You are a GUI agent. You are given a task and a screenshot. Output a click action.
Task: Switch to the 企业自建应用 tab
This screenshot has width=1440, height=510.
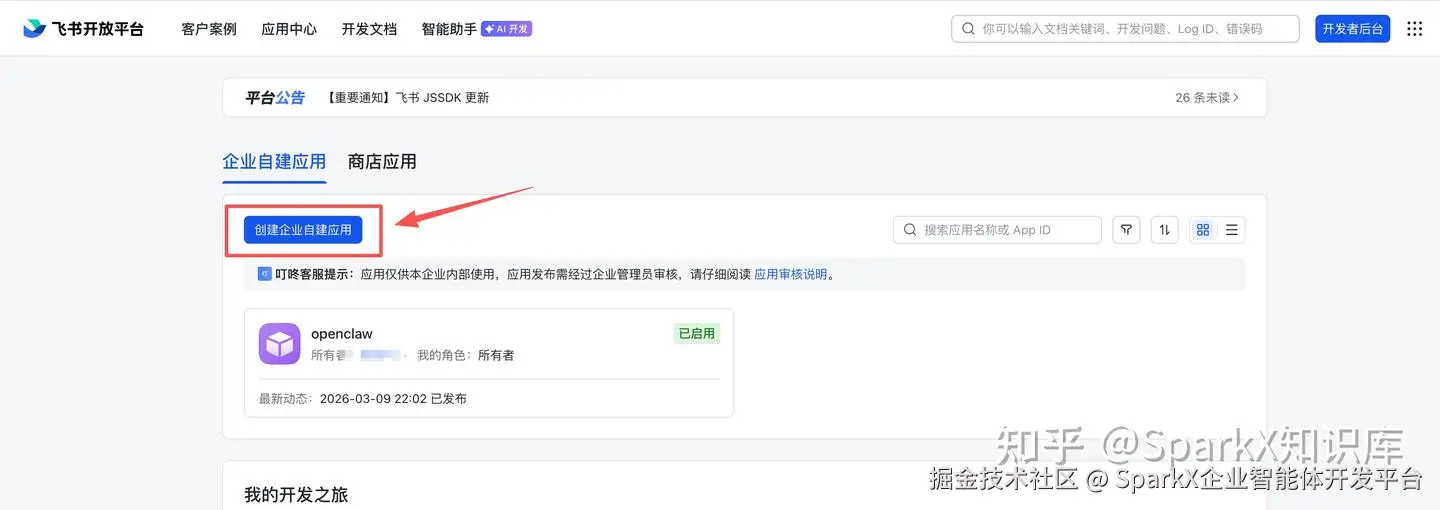[x=274, y=162]
